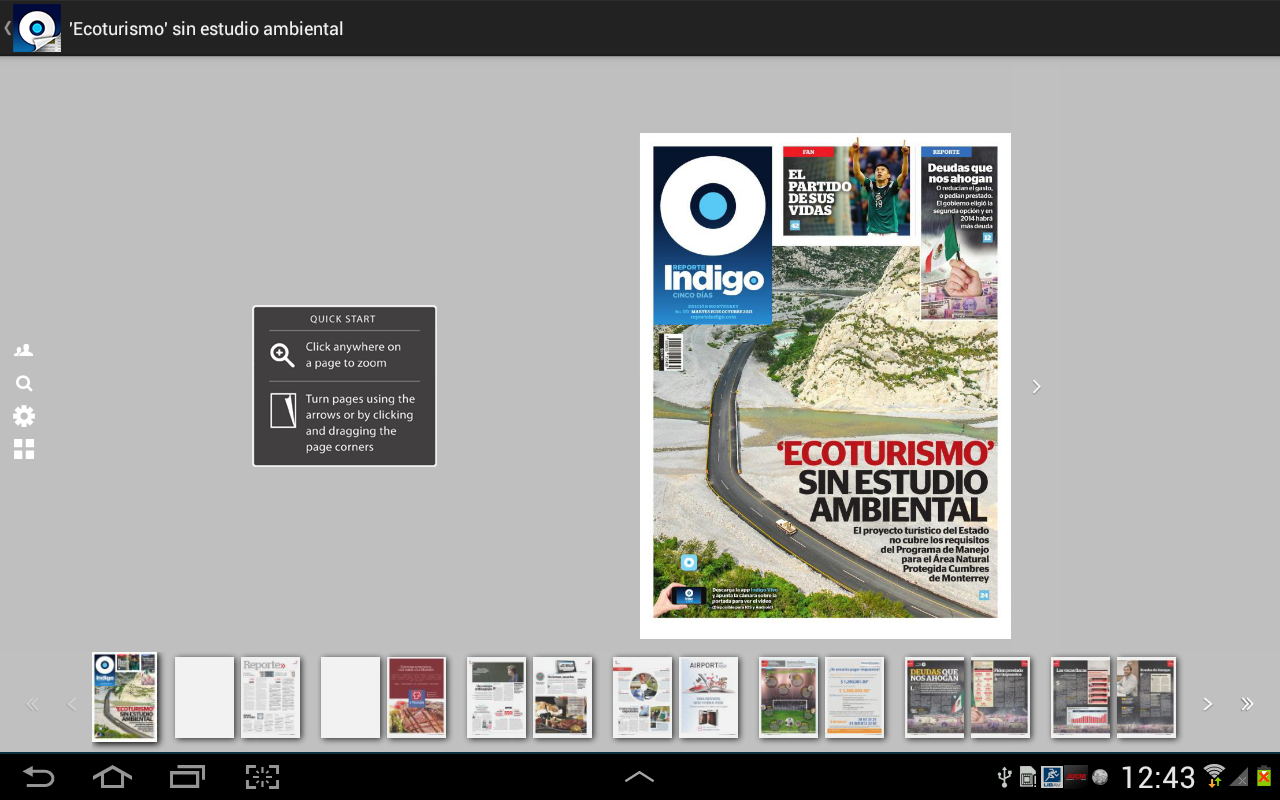
Task: Click the mobile signal strength icon
Action: click(1240, 777)
